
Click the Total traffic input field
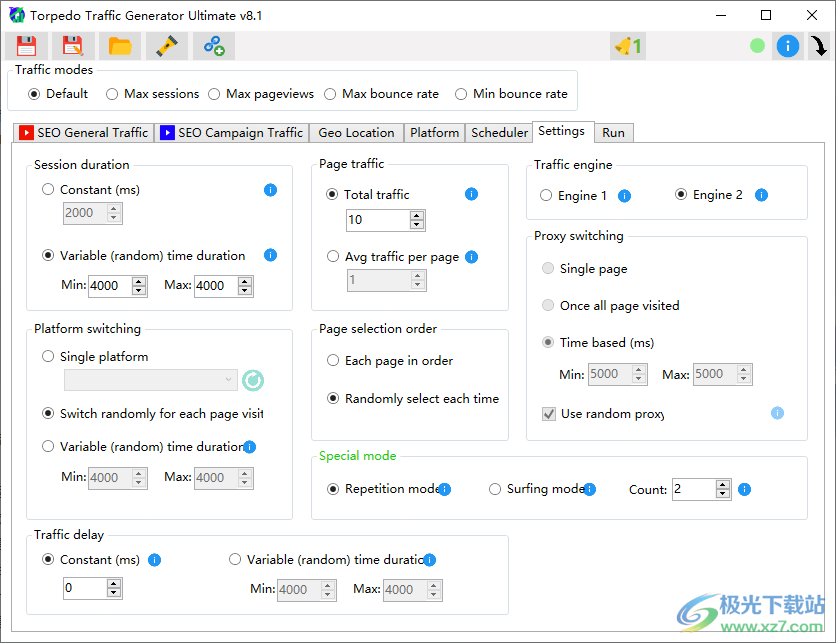click(x=378, y=220)
